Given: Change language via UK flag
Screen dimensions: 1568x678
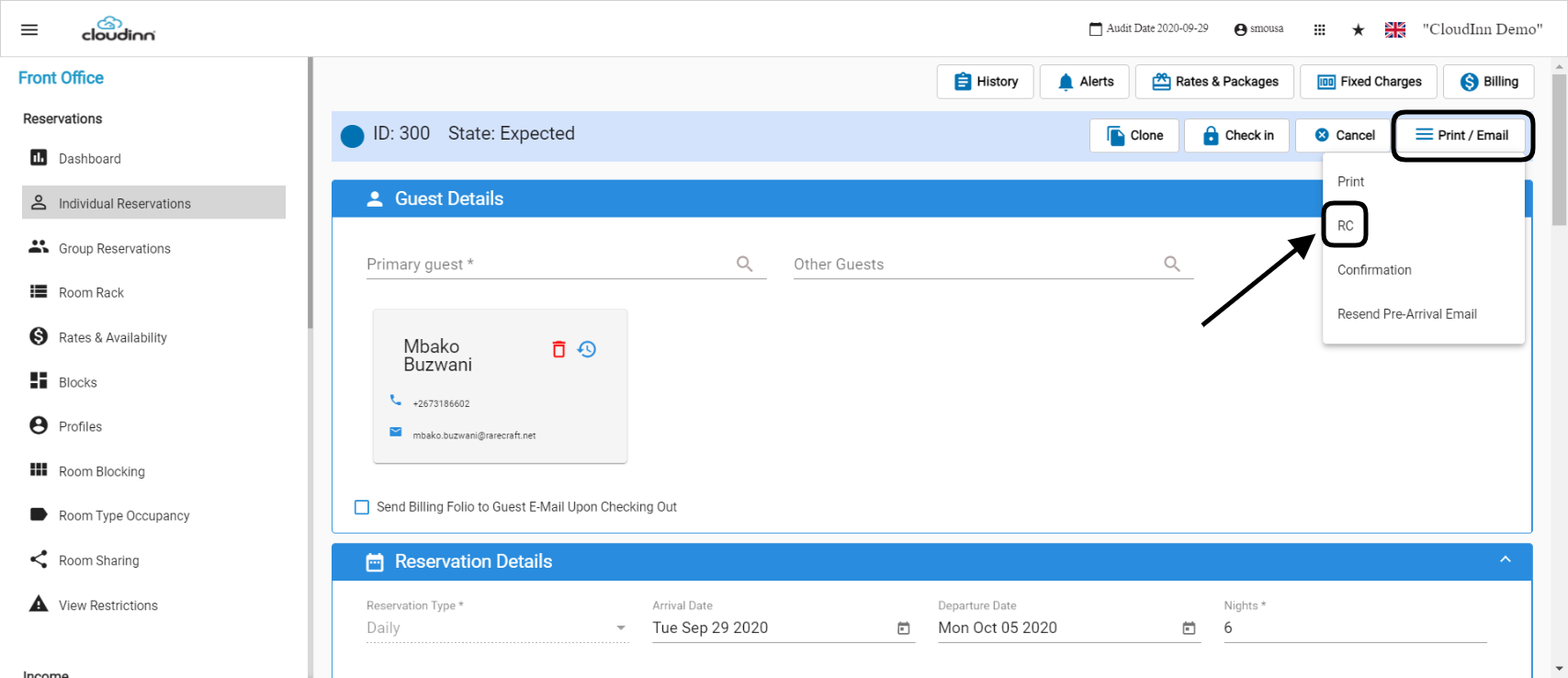Looking at the screenshot, I should pos(1395,29).
